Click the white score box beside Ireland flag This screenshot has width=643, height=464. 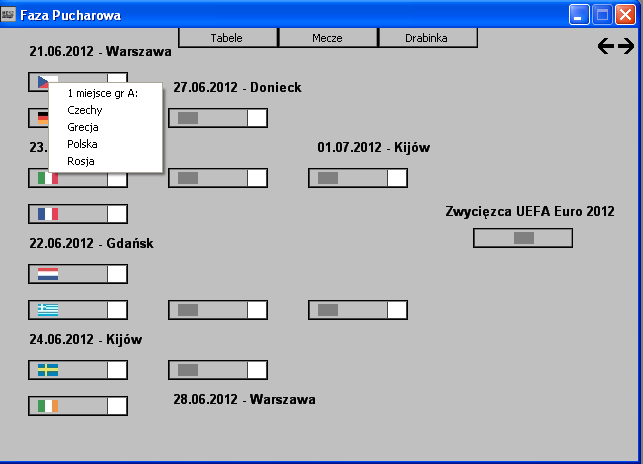(117, 406)
